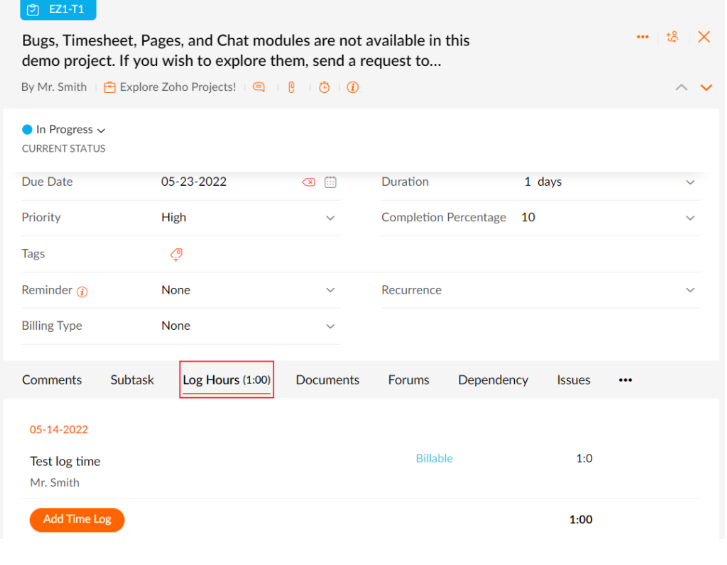Viewport: 727px width, 565px height.
Task: Select the Test log time entry
Action: pyautogui.click(x=65, y=461)
